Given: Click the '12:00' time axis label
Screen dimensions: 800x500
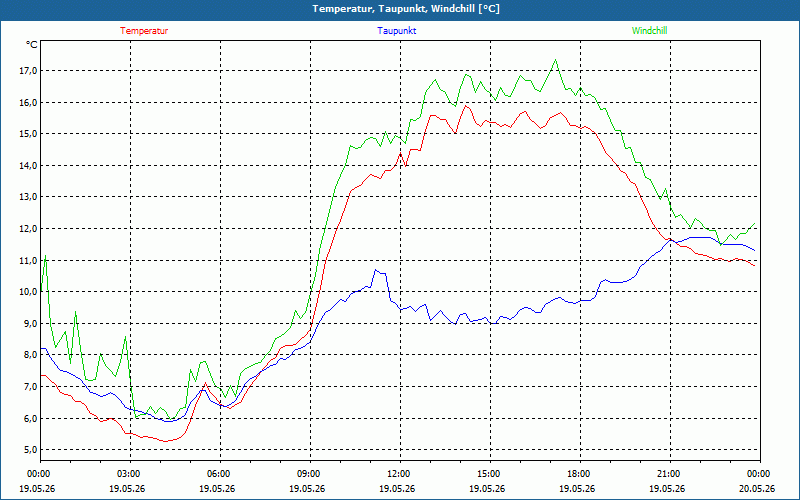Looking at the screenshot, I should (397, 474).
